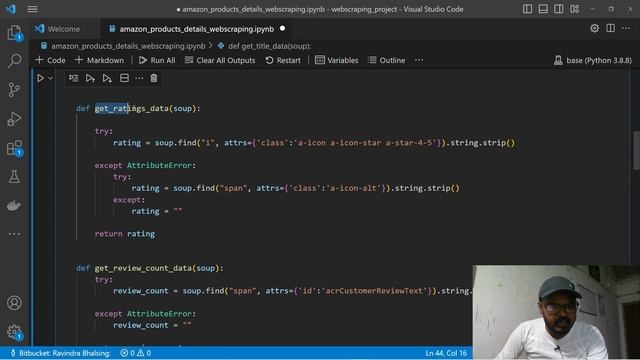This screenshot has height=360, width=640.
Task: Close unsaved notebook tab dot
Action: pos(282,29)
